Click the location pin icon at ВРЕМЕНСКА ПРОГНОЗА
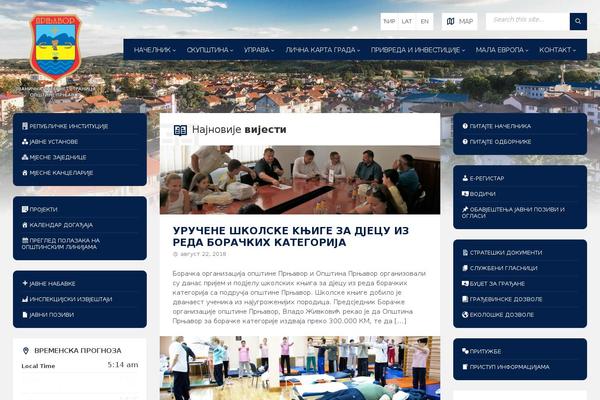600x400 pixels. pos(26,351)
